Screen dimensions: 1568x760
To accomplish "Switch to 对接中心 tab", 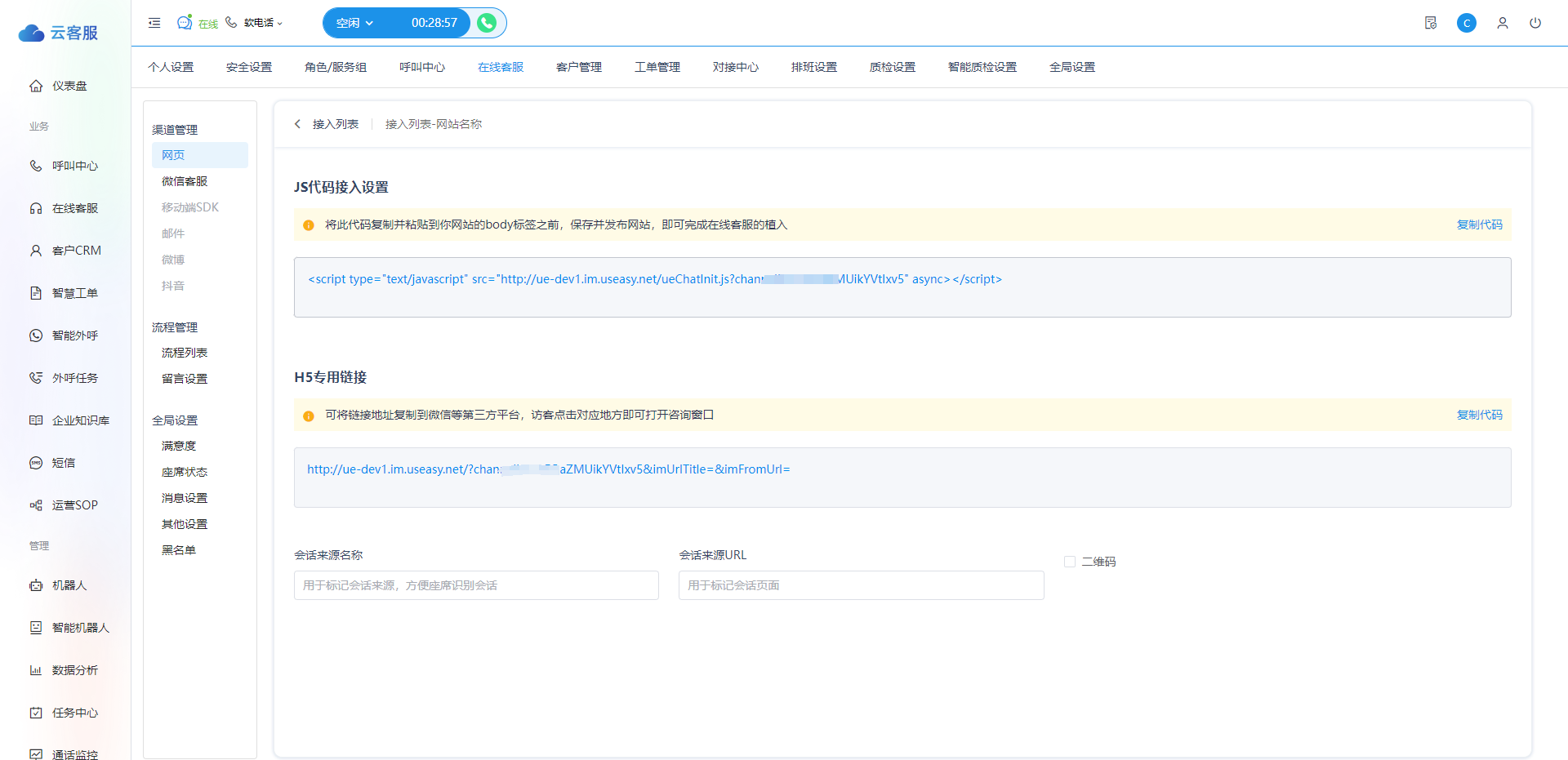I will click(736, 67).
